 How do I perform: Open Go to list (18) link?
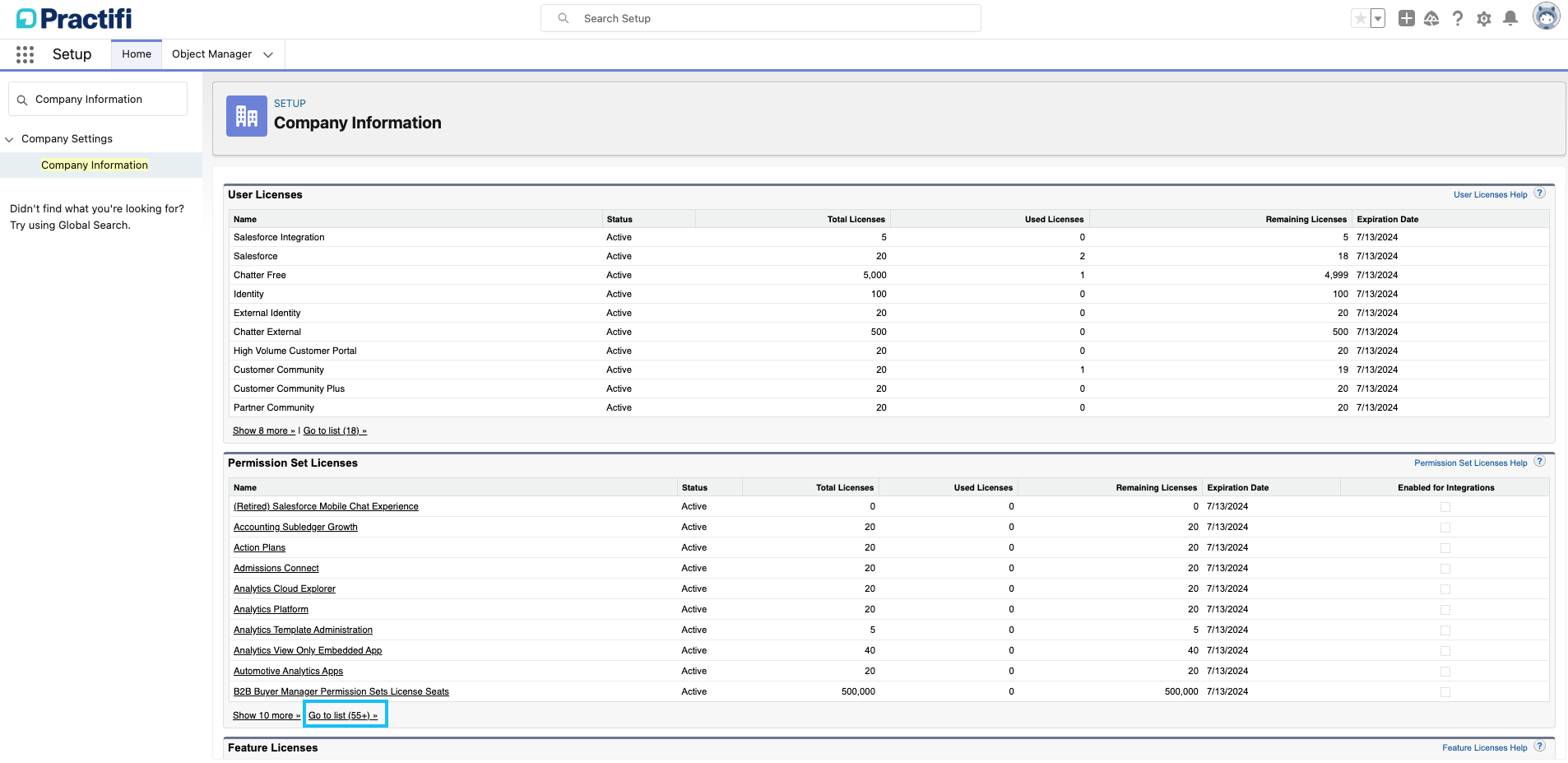point(335,430)
